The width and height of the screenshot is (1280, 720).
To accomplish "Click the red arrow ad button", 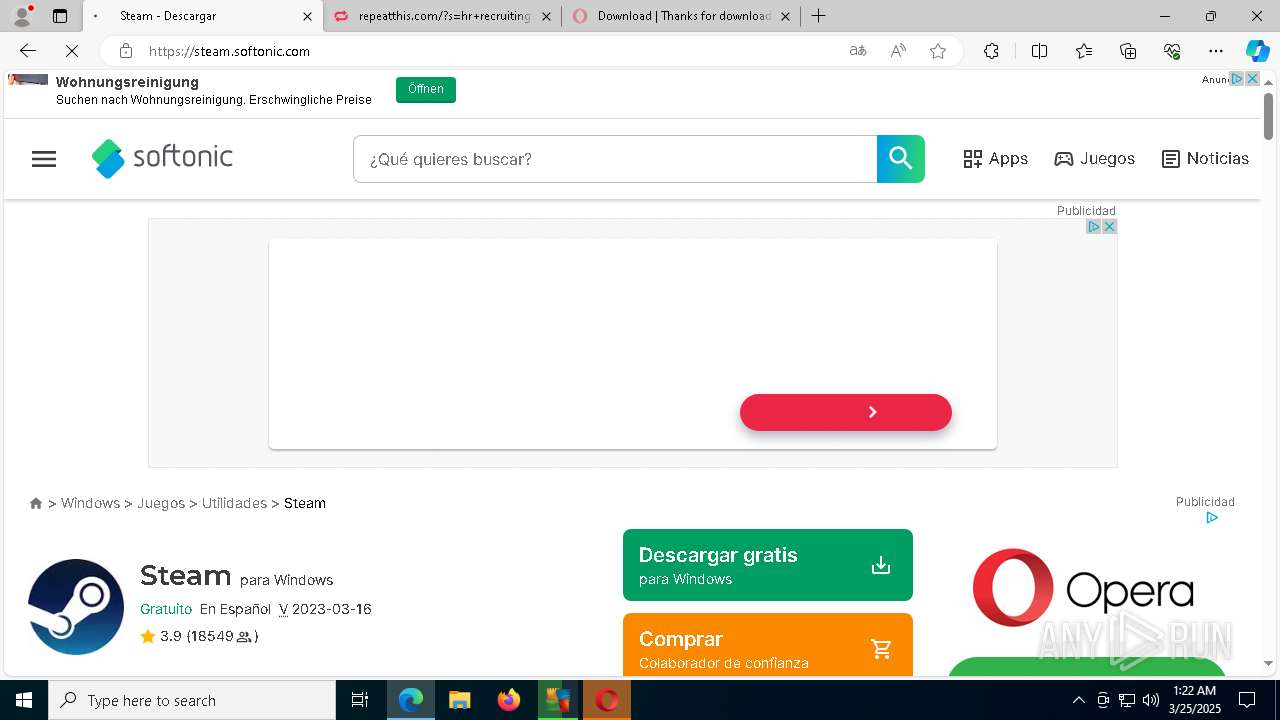I will pos(846,412).
